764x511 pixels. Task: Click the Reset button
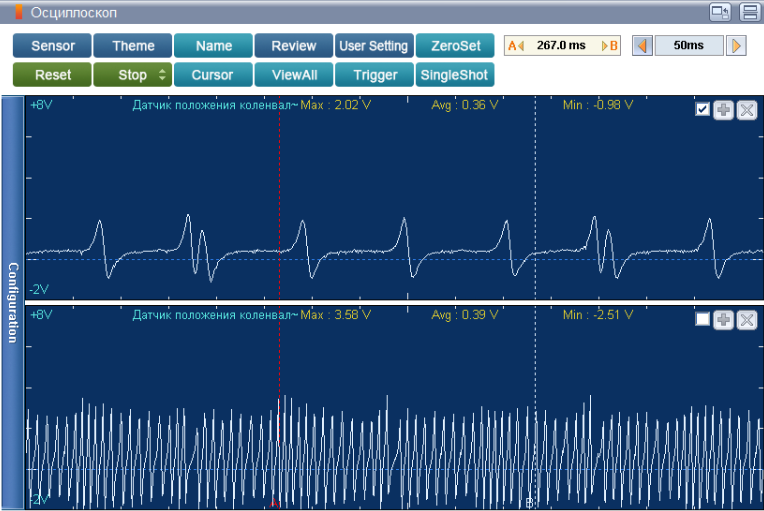click(x=52, y=75)
